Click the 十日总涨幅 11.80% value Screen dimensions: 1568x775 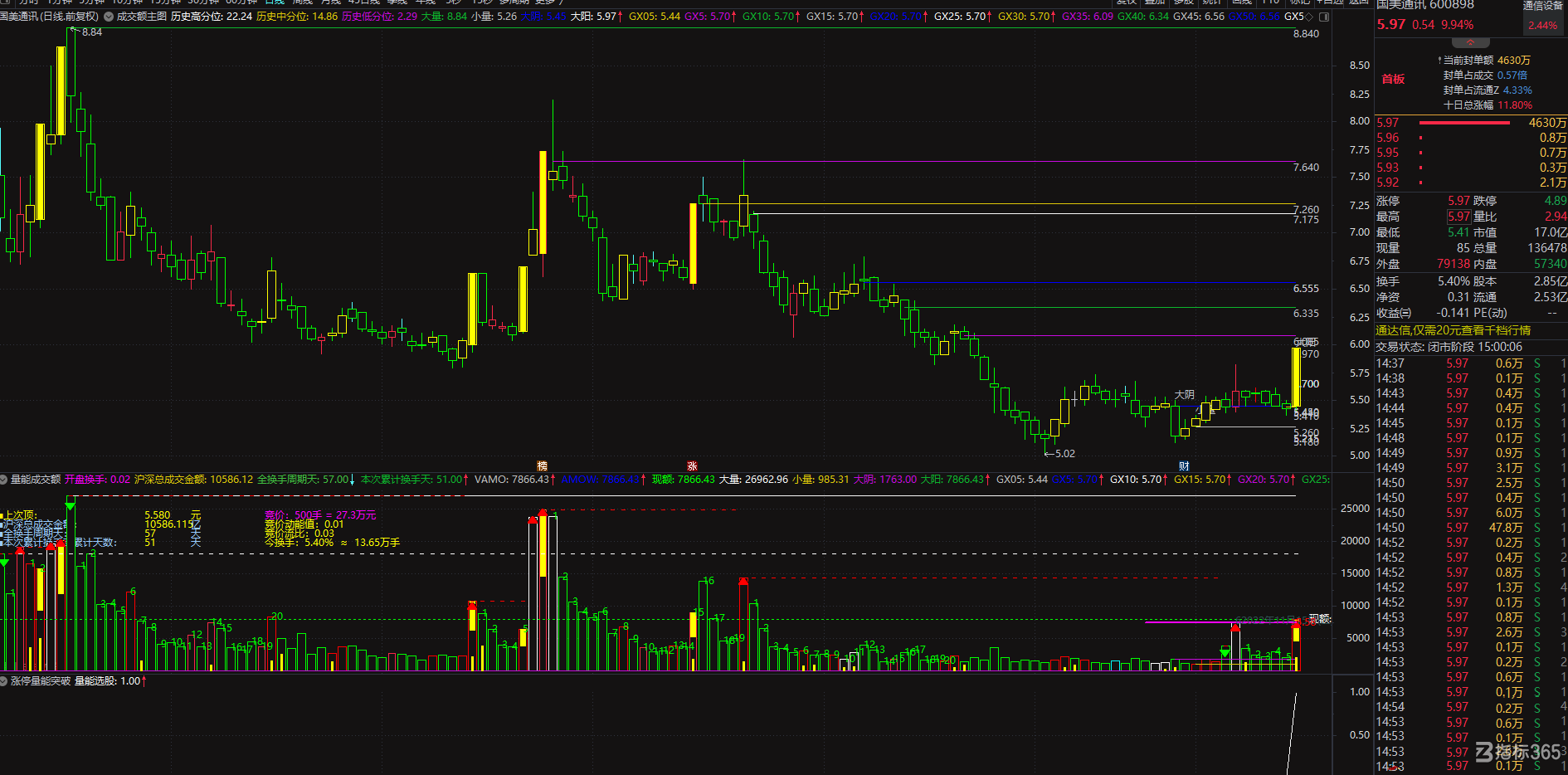[x=1515, y=105]
